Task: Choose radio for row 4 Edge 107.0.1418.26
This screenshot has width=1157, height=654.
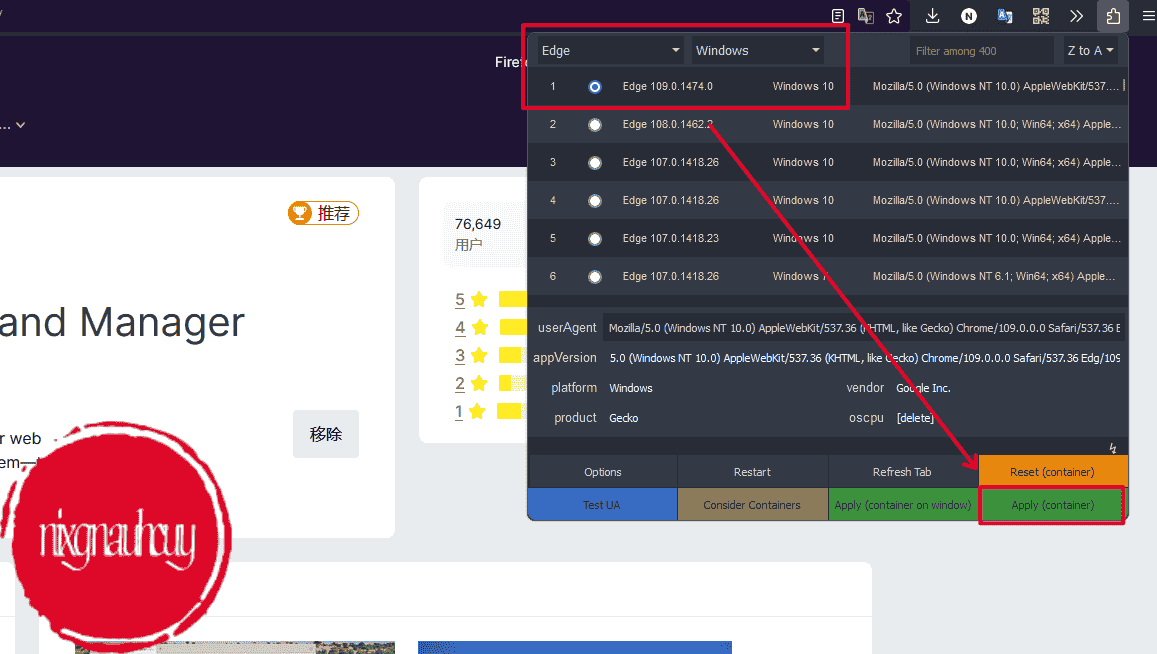Action: click(x=595, y=201)
